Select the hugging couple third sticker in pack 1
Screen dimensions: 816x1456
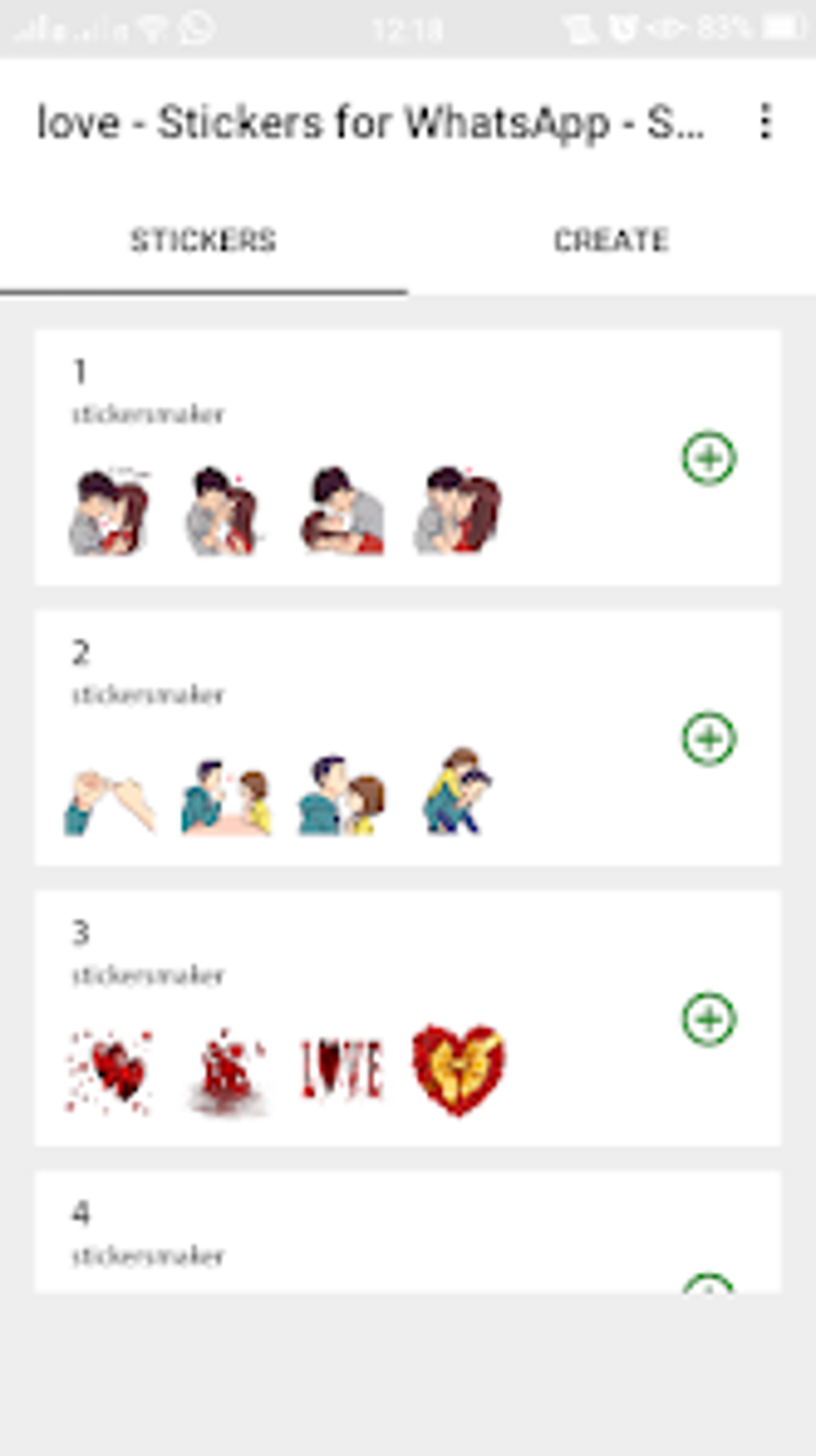point(343,511)
